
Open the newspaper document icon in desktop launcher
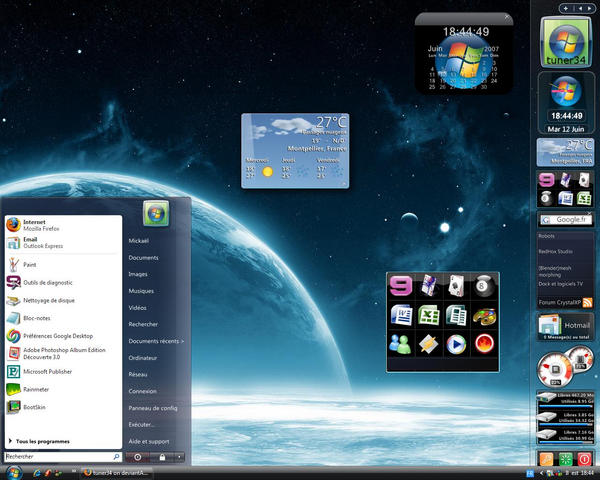[456, 315]
